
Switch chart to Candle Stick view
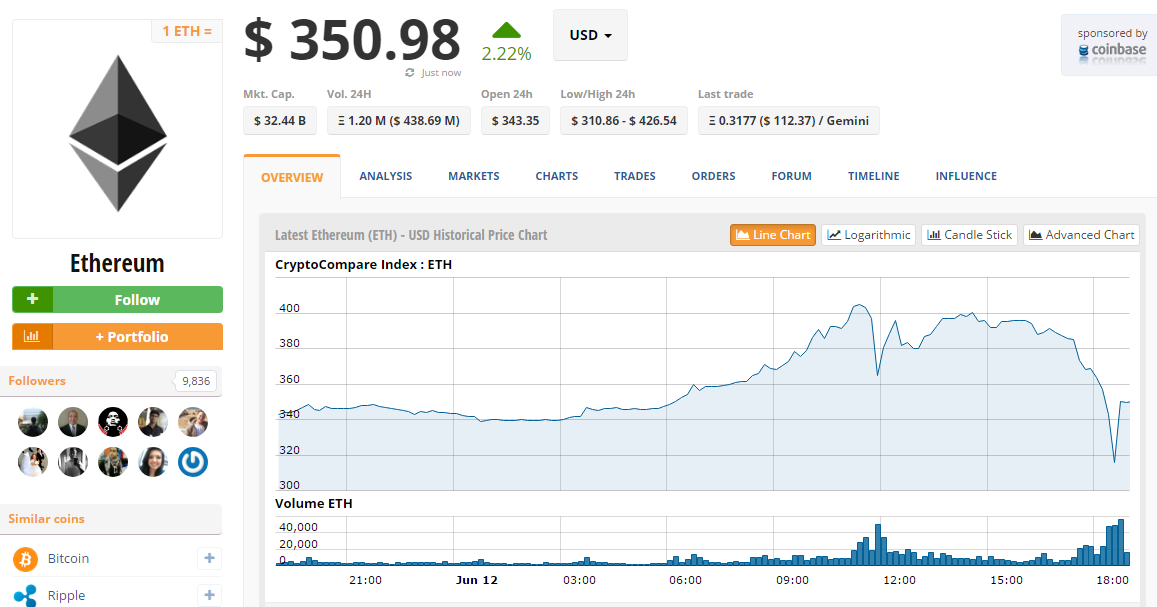[x=970, y=235]
